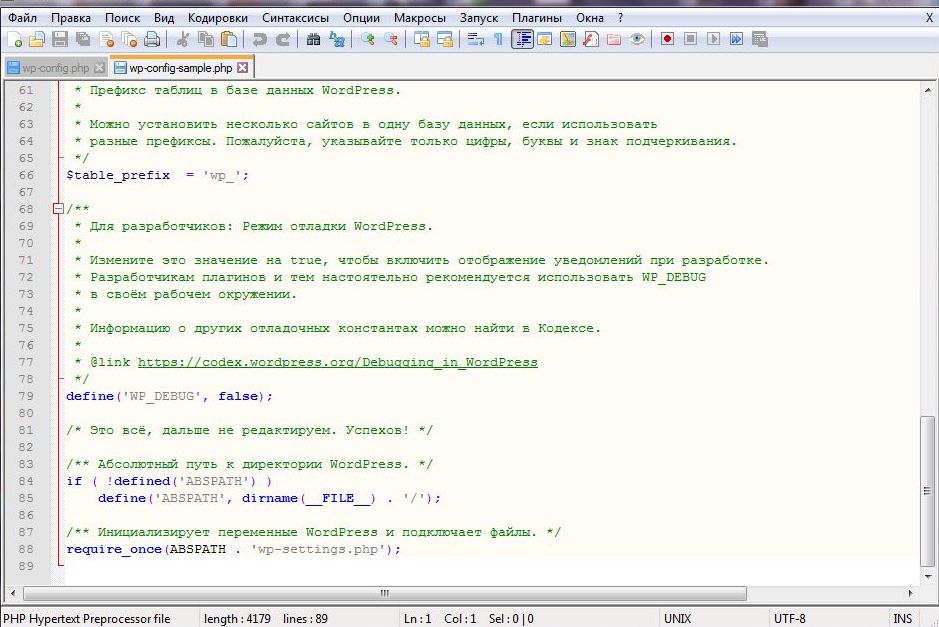This screenshot has width=939, height=627.
Task: Click the codex.wordpress.org Debugging link
Action: coord(337,362)
